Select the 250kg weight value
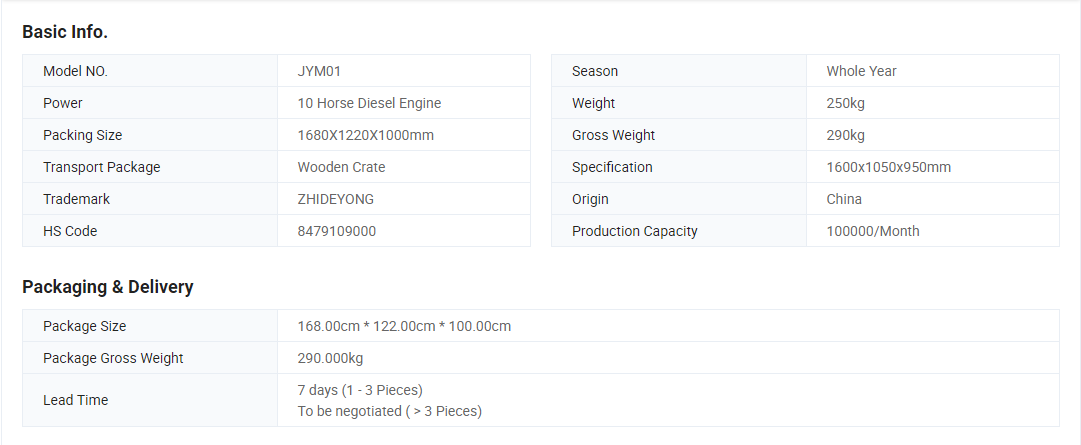The height and width of the screenshot is (445, 1081). click(846, 103)
